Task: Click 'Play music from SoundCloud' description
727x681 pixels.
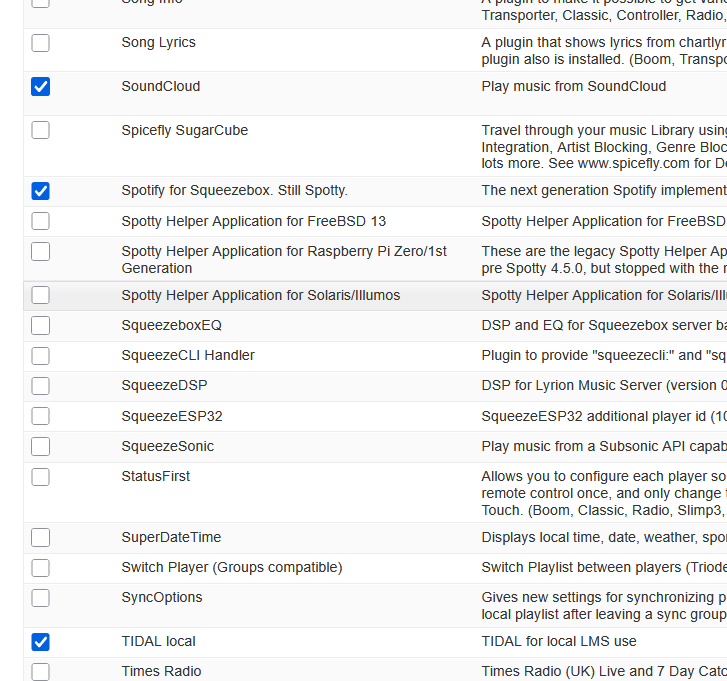Action: (574, 86)
